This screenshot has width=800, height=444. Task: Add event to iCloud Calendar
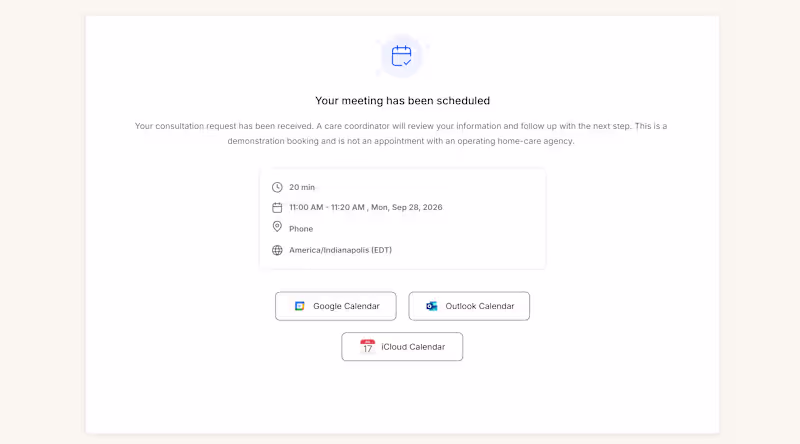tap(402, 347)
